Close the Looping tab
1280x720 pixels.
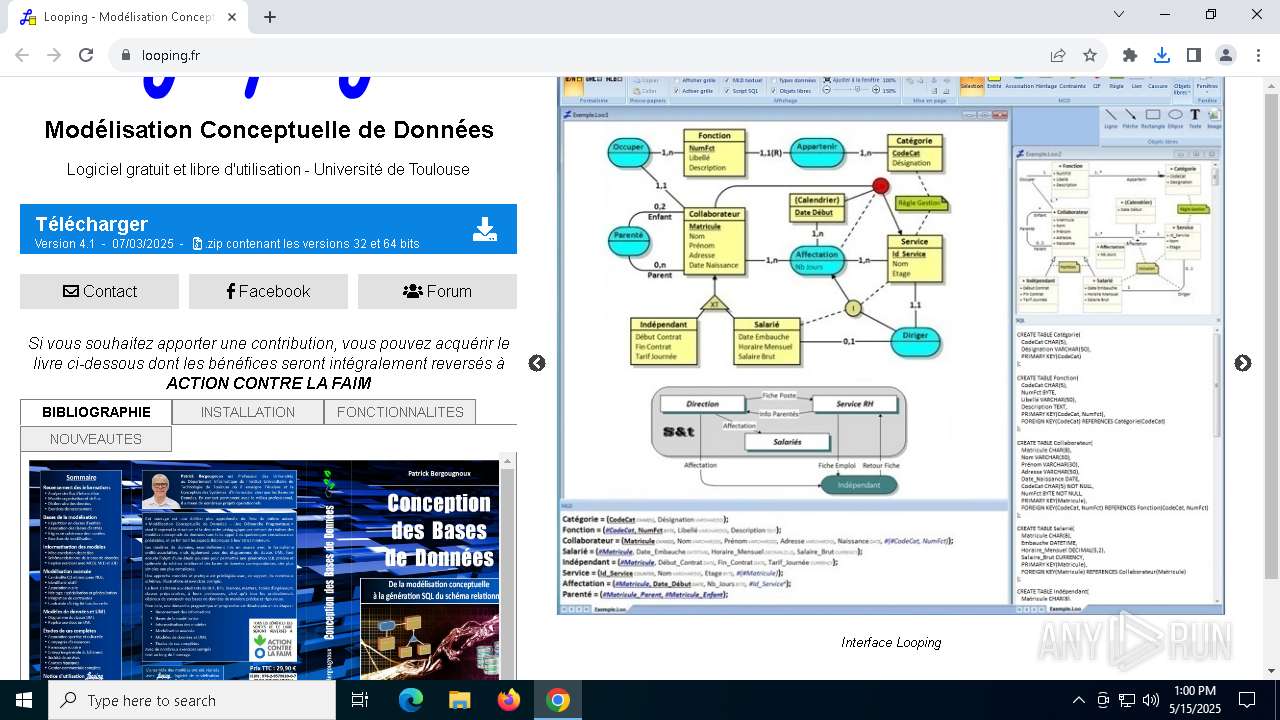(232, 17)
